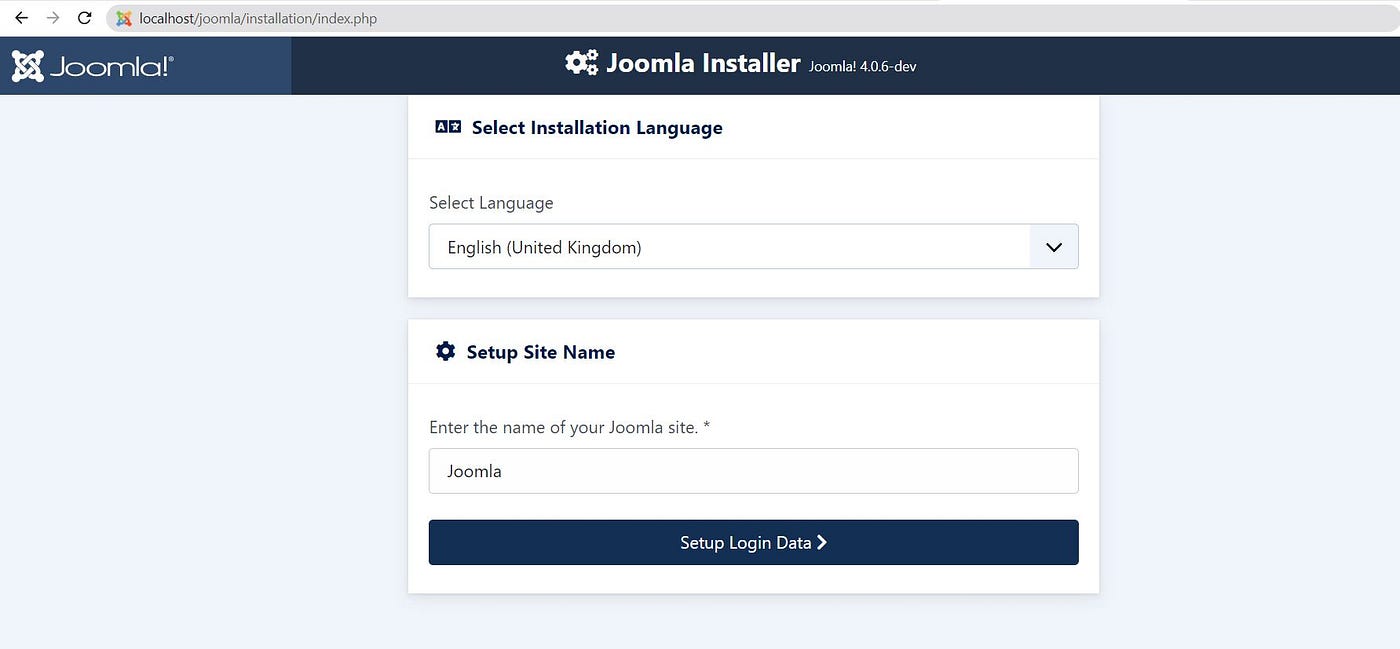This screenshot has height=649, width=1400.
Task: Click the dropdown chevron arrow for language
Action: pos(1054,246)
